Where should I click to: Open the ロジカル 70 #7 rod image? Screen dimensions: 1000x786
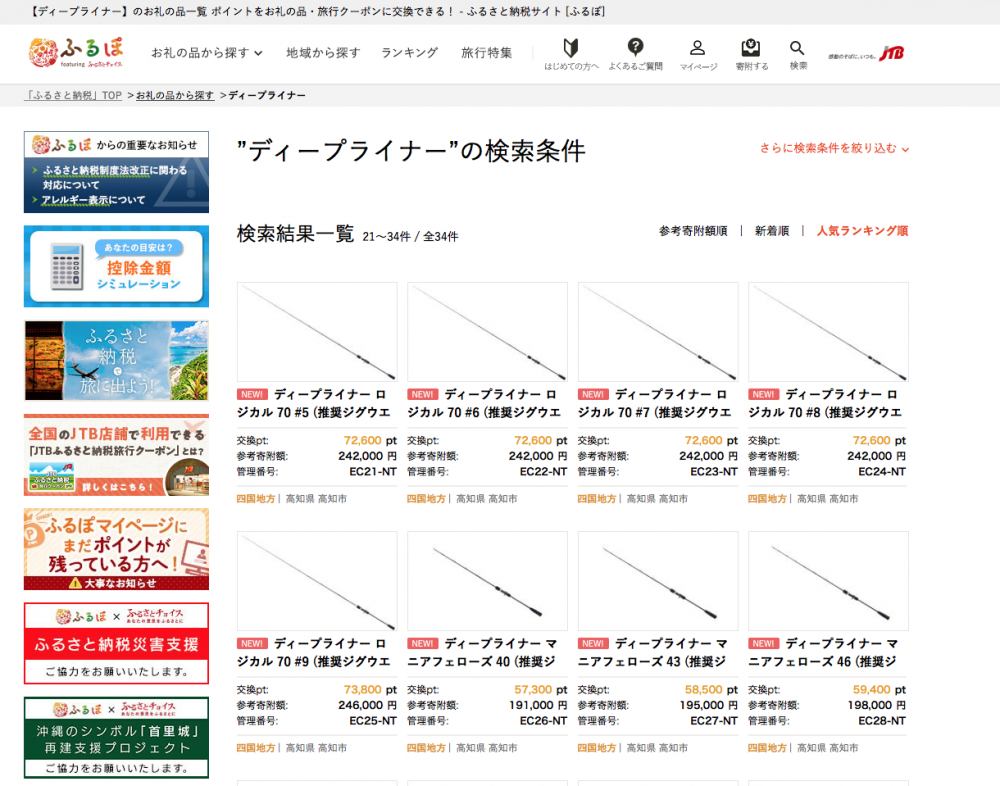tap(658, 332)
